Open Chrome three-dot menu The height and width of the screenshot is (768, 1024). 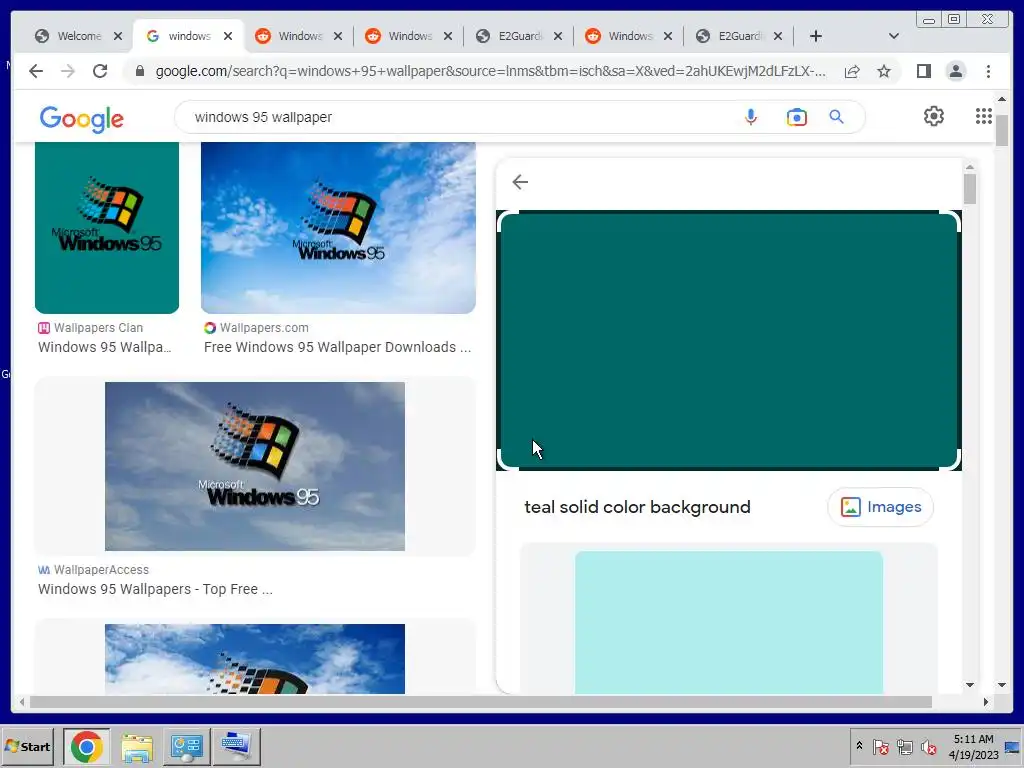[x=988, y=71]
